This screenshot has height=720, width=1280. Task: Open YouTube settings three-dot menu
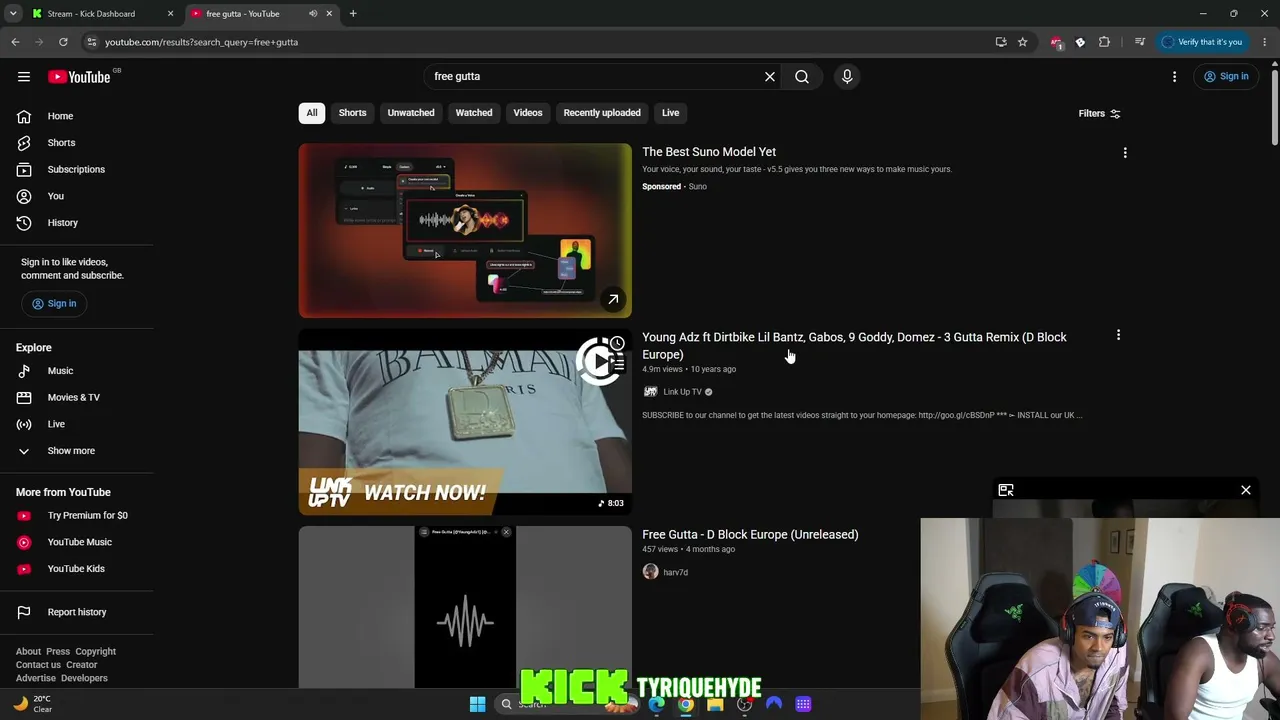coord(1174,77)
